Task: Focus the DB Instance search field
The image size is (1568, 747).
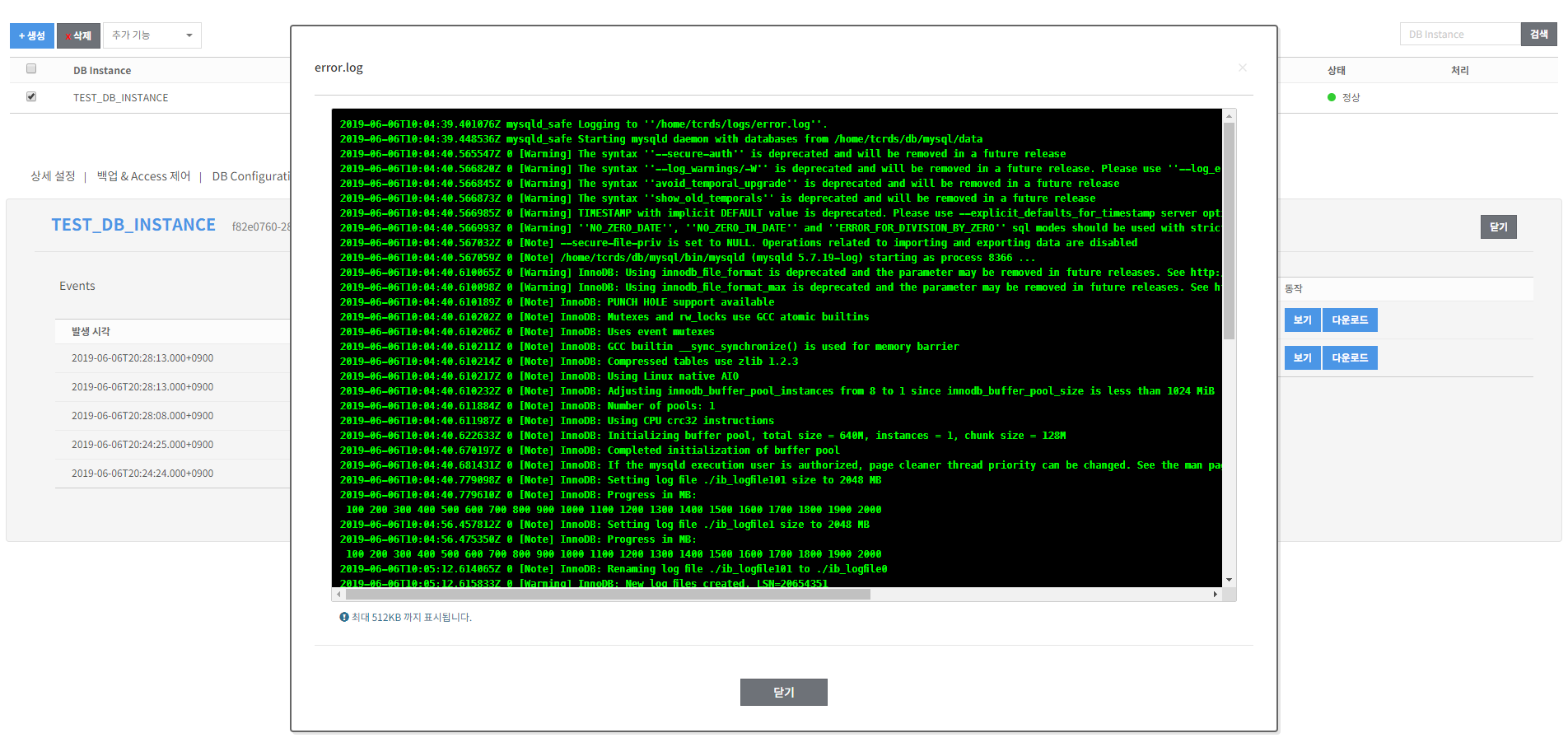Action: click(x=1460, y=34)
